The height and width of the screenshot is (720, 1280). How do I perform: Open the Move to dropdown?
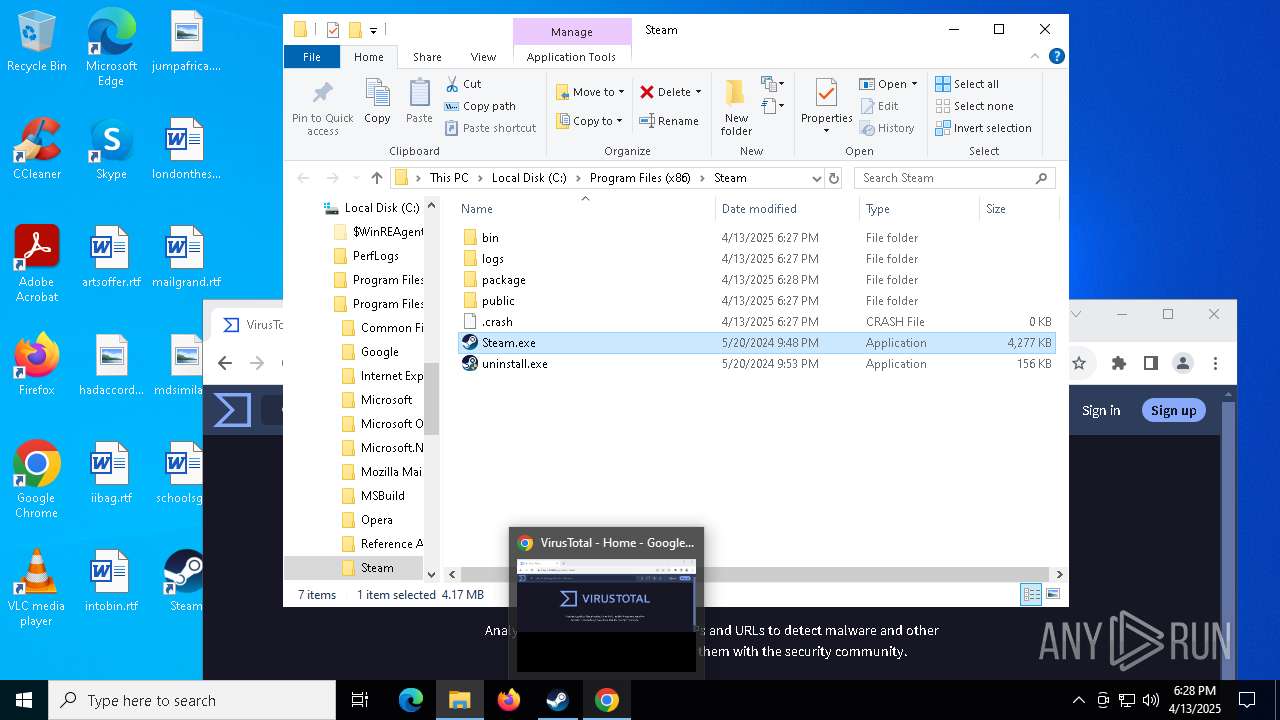(x=590, y=92)
